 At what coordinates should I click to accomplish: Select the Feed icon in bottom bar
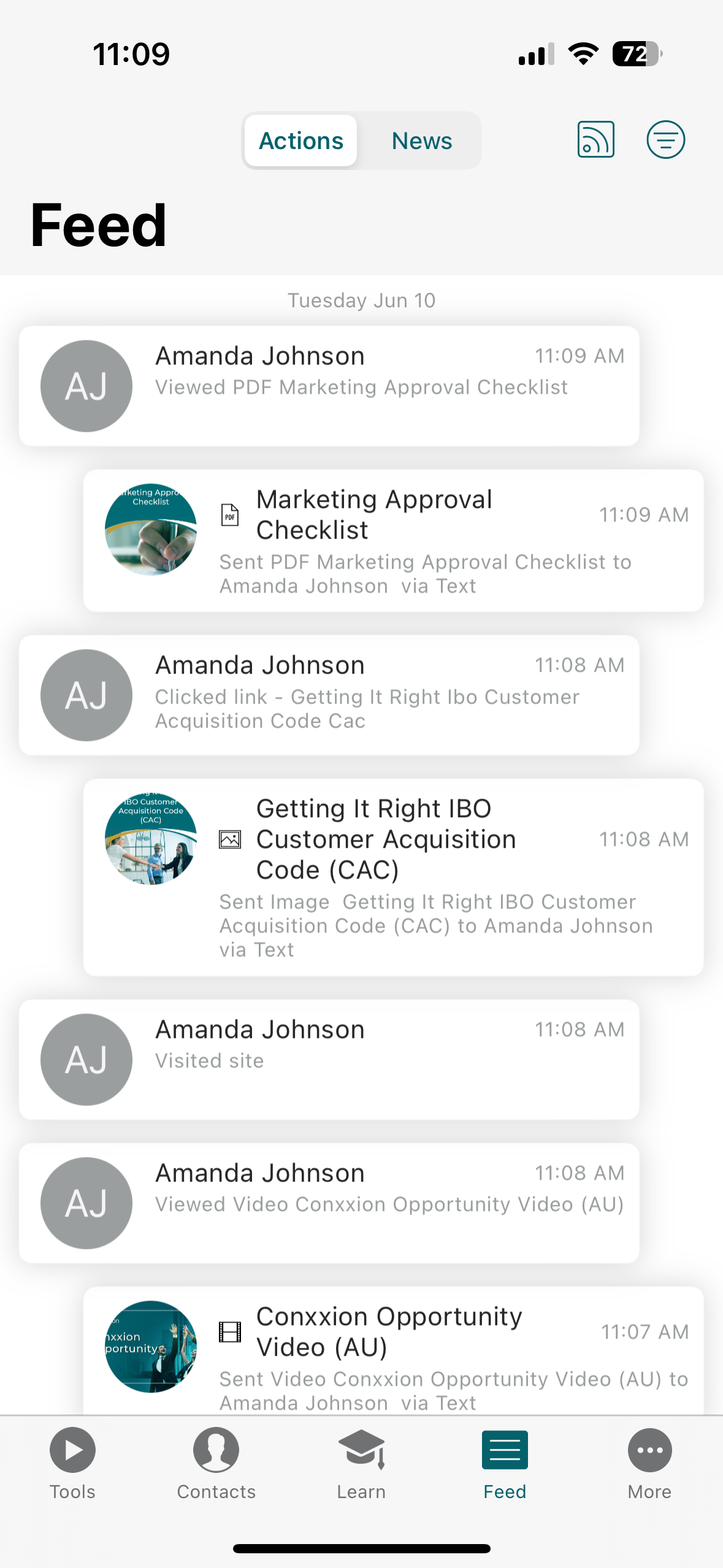(505, 1450)
